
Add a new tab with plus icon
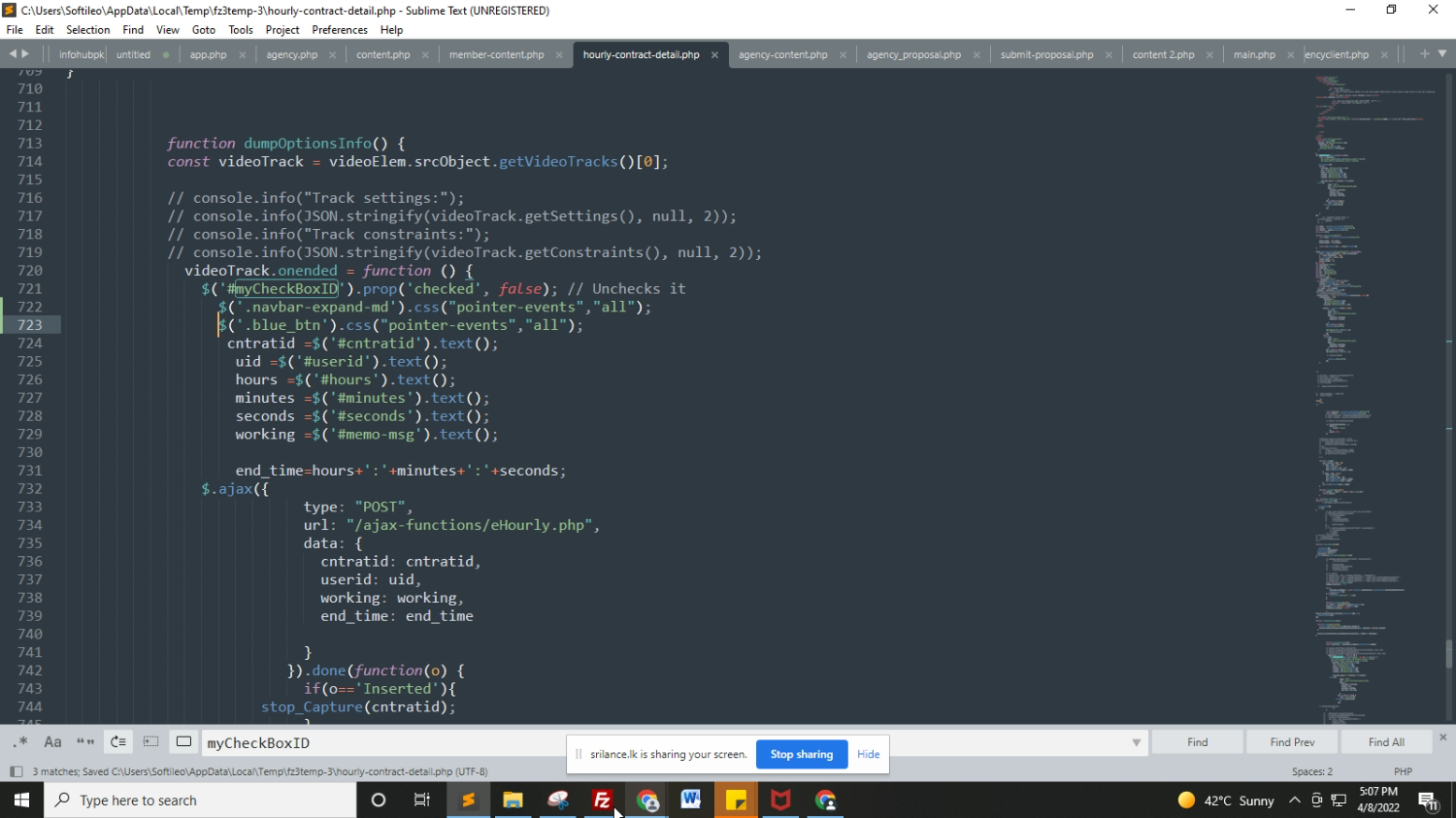click(1424, 54)
